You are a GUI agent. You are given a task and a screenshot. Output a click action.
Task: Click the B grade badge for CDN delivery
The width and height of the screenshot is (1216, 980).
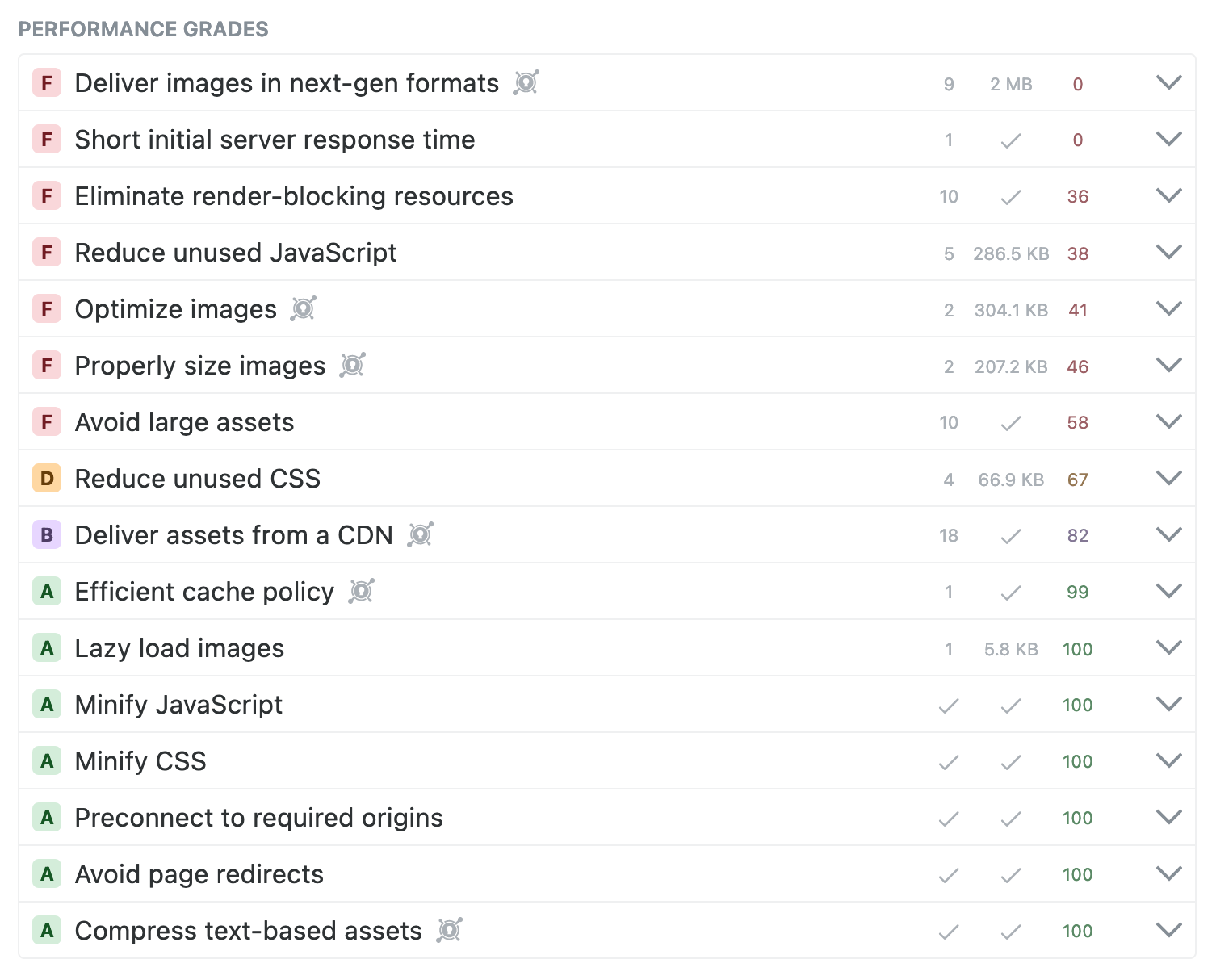tap(47, 535)
